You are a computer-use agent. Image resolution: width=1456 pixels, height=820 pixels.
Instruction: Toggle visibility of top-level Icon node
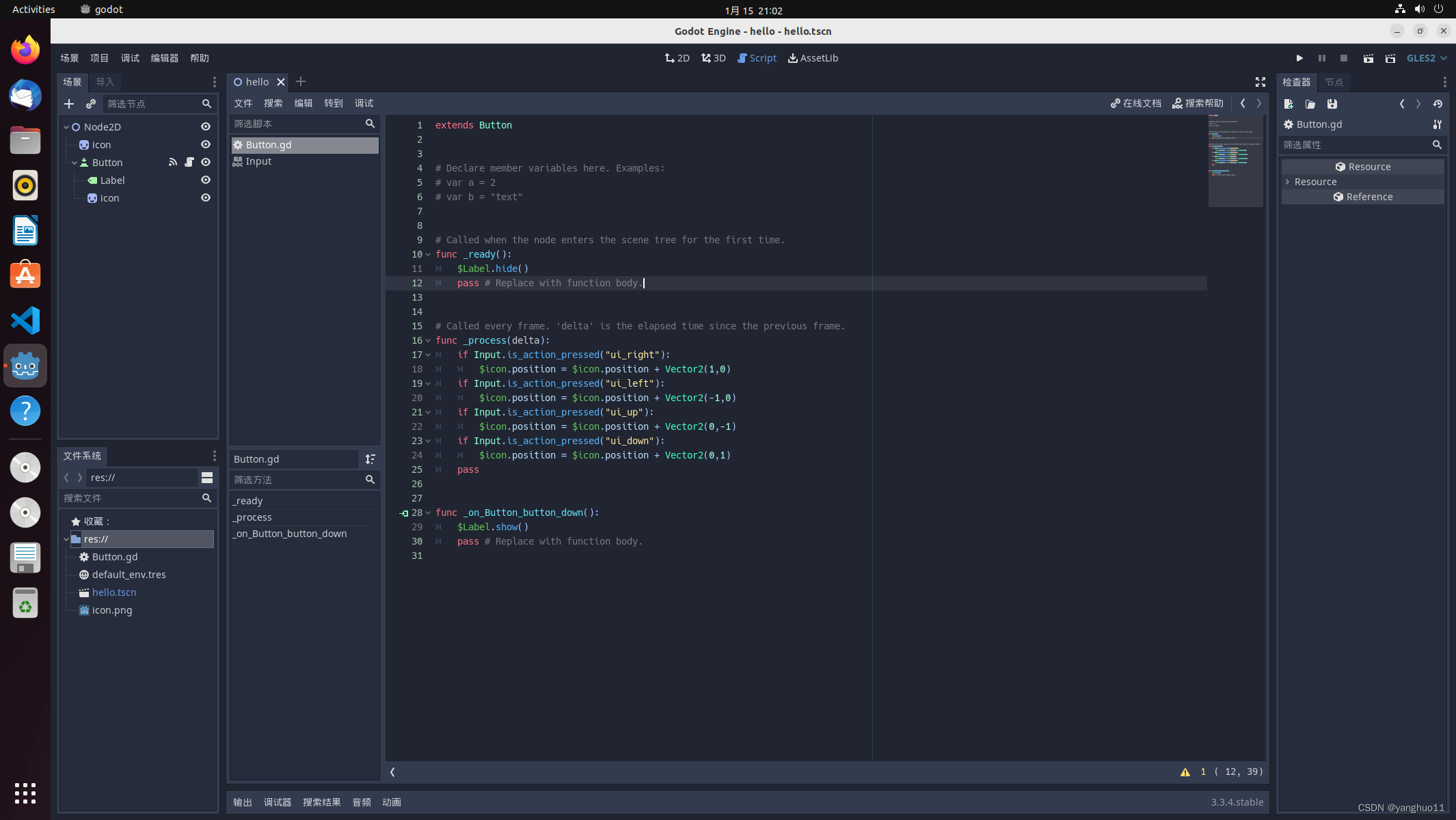[x=206, y=144]
